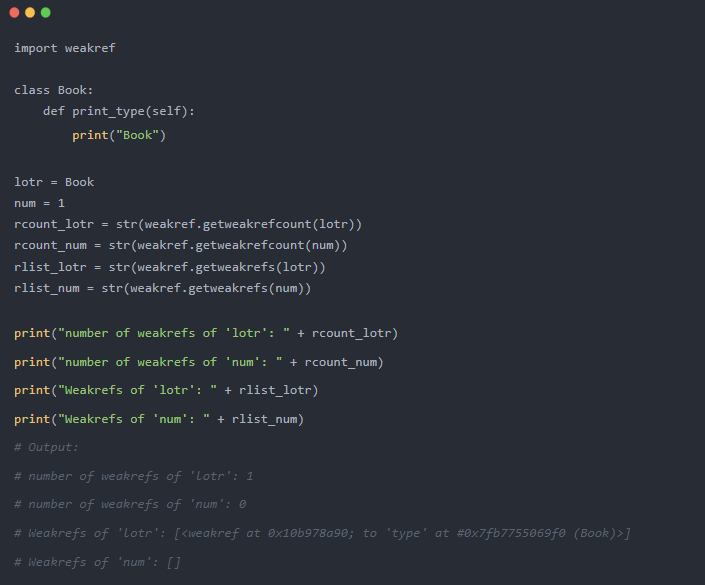Image resolution: width=705 pixels, height=585 pixels.
Task: Click the 'lotr = Book' assignment line
Action: [x=53, y=182]
